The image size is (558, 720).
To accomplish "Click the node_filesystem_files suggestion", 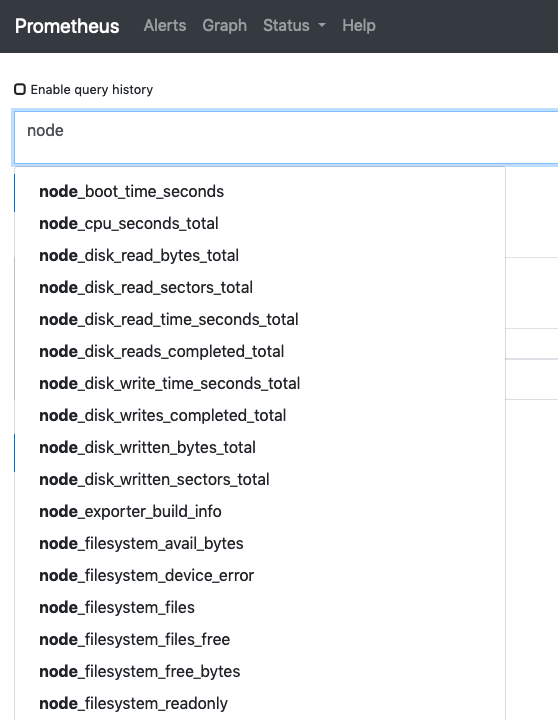I will click(x=260, y=608).
